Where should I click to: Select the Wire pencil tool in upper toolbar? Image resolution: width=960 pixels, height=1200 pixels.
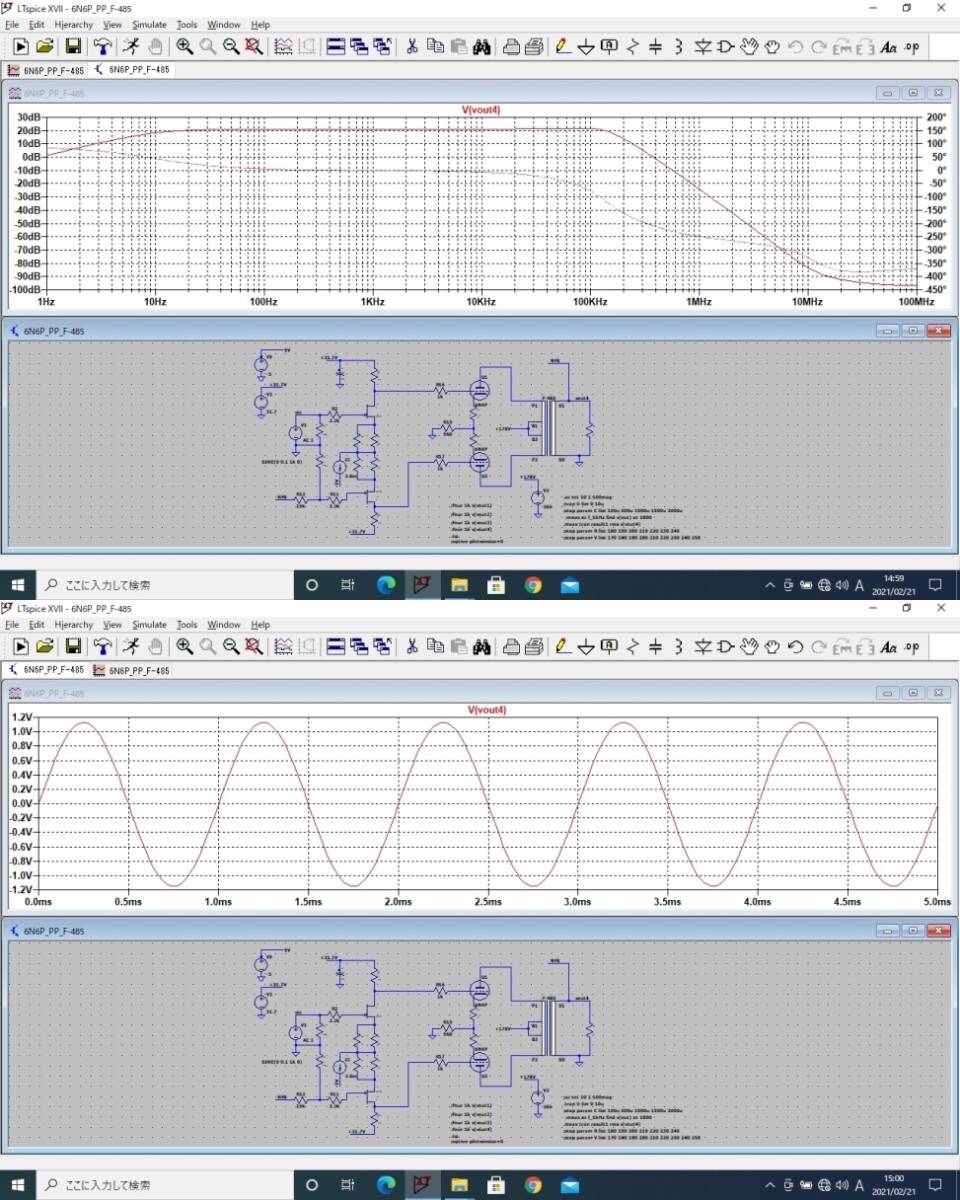click(563, 46)
